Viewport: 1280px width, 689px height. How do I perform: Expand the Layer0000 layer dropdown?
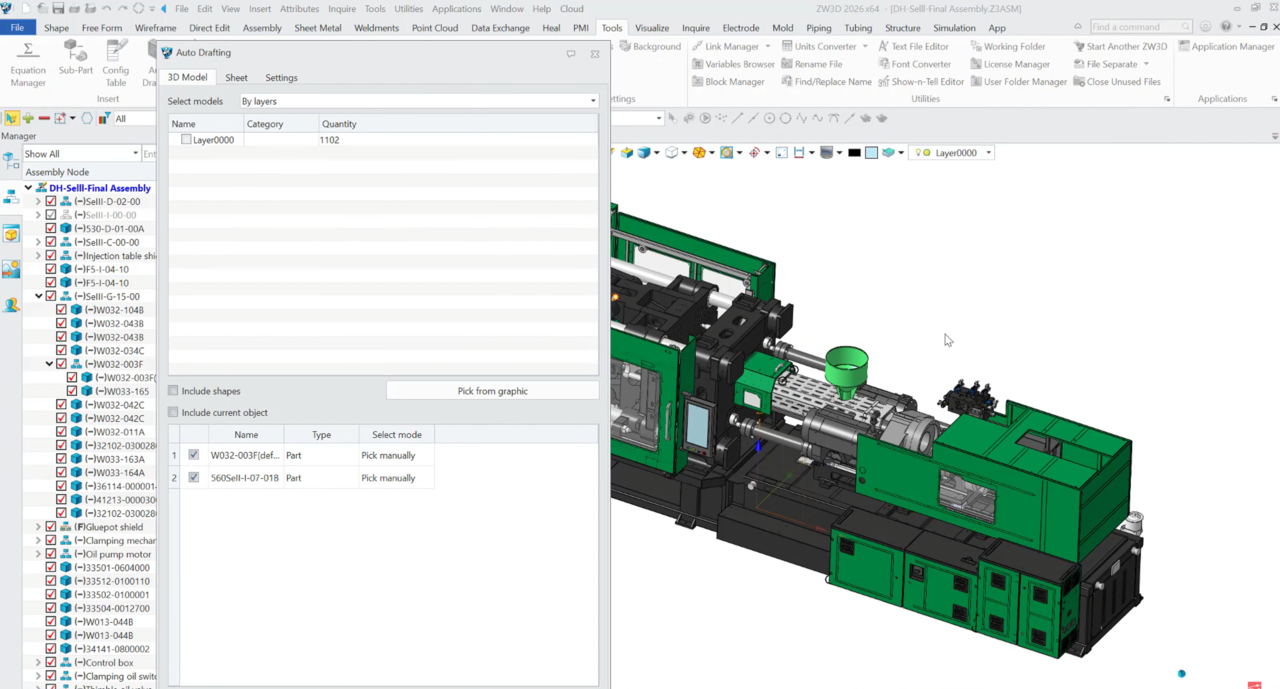(x=988, y=153)
